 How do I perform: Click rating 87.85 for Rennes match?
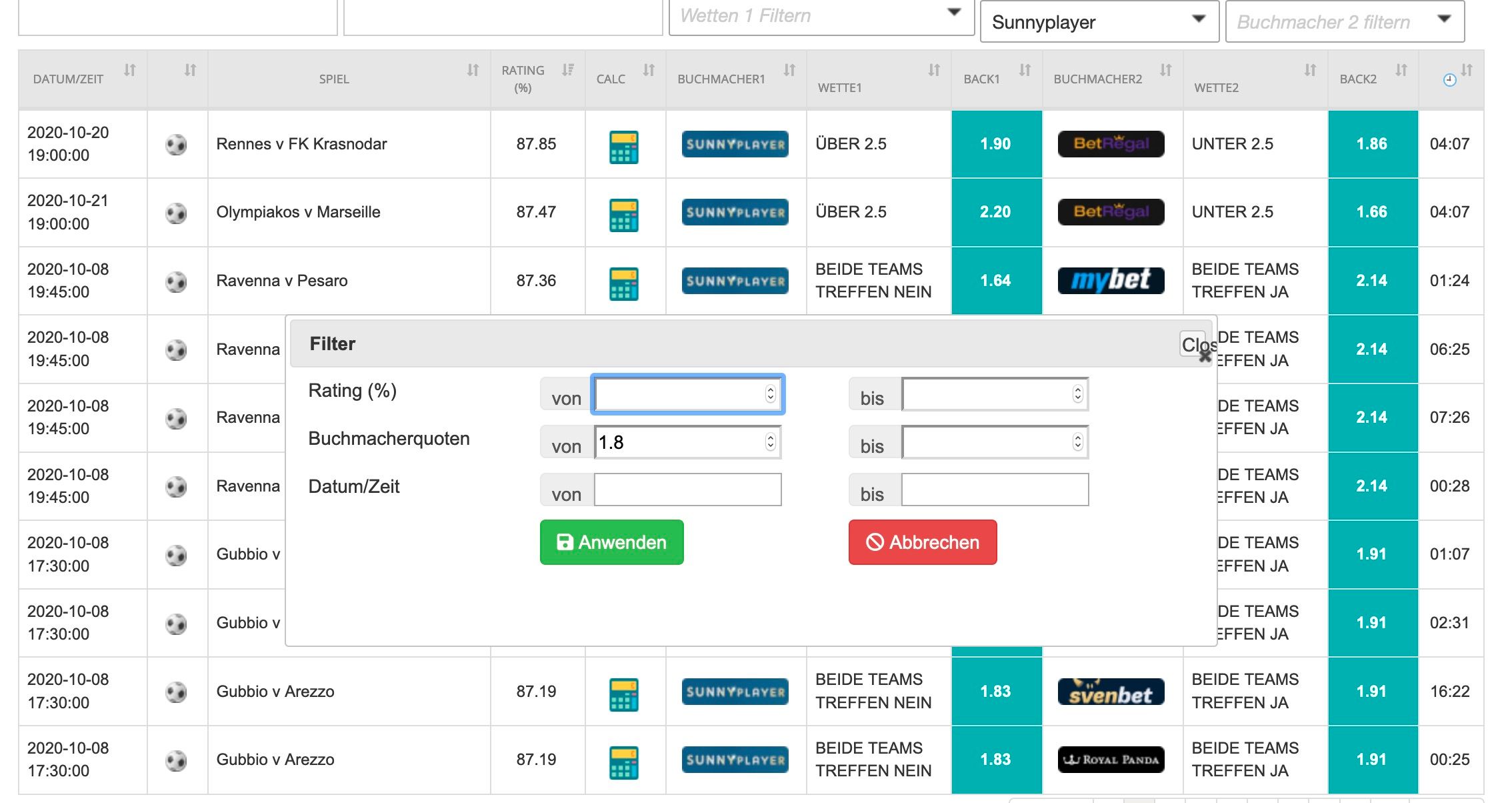click(x=536, y=144)
